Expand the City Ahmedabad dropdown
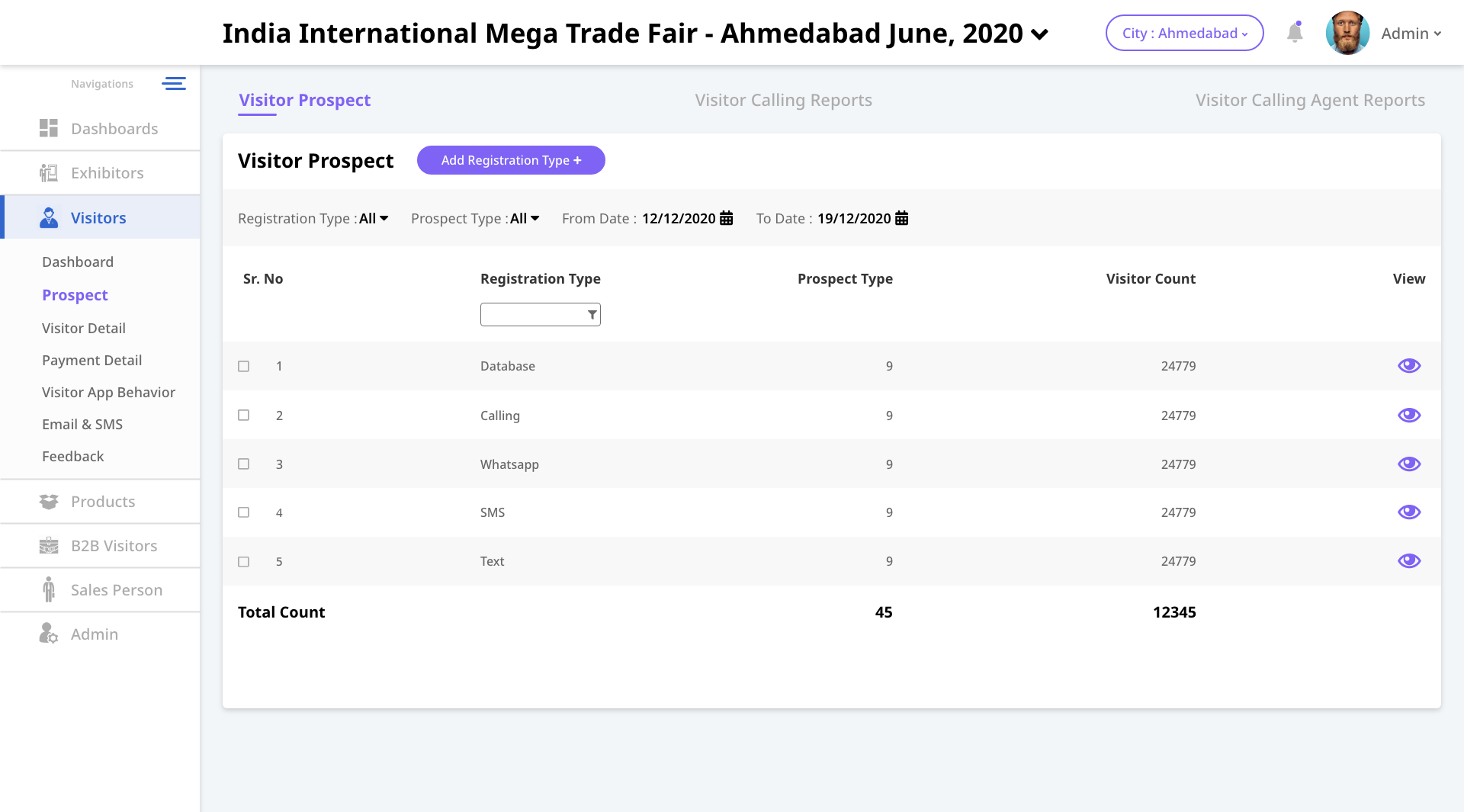This screenshot has height=812, width=1464. click(1184, 34)
